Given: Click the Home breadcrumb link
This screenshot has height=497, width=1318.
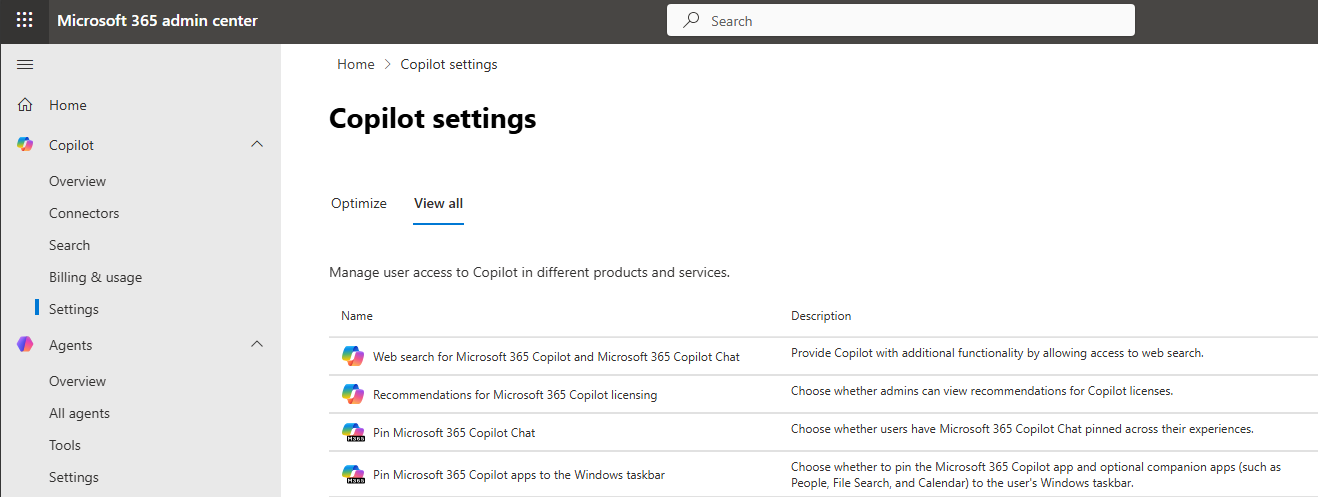Looking at the screenshot, I should [355, 64].
